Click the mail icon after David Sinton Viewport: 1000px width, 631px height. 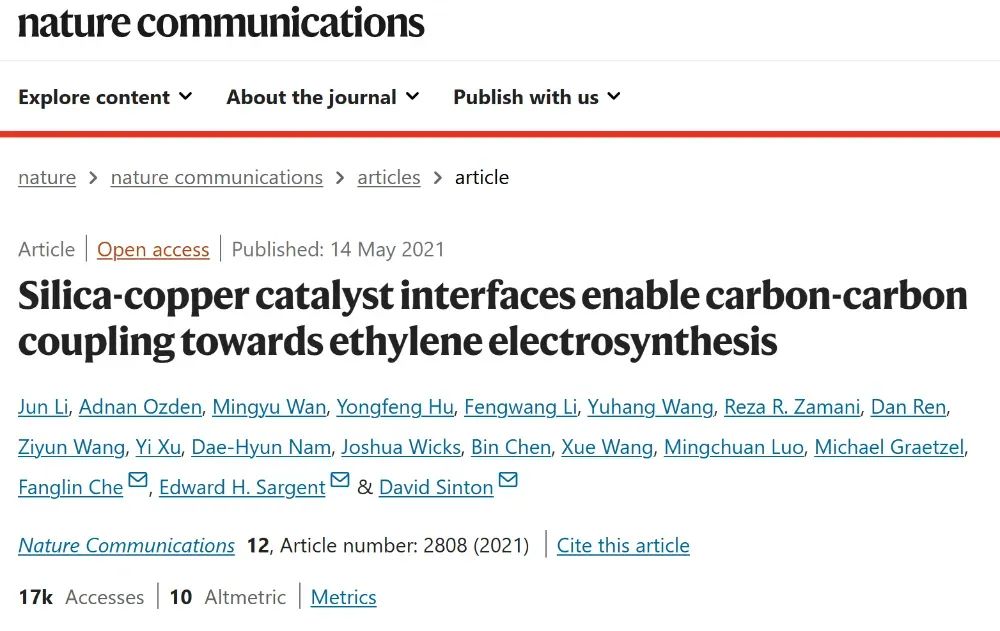coord(508,479)
